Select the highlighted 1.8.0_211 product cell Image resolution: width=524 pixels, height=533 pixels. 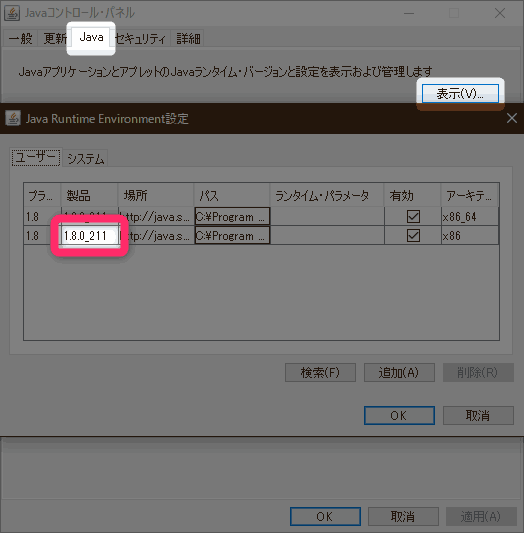pyautogui.click(x=90, y=236)
